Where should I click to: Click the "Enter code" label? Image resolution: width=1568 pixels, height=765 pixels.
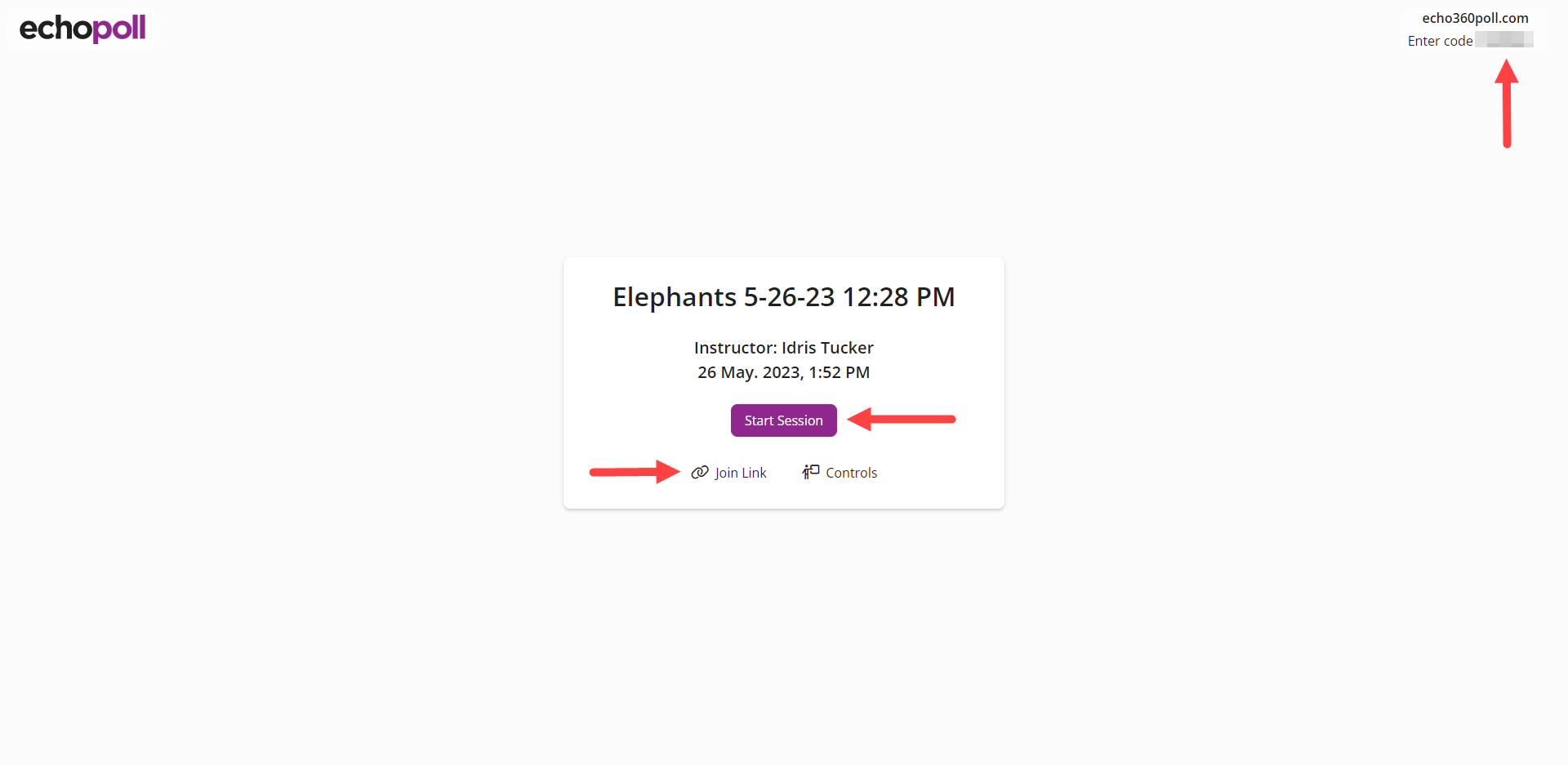click(1440, 41)
